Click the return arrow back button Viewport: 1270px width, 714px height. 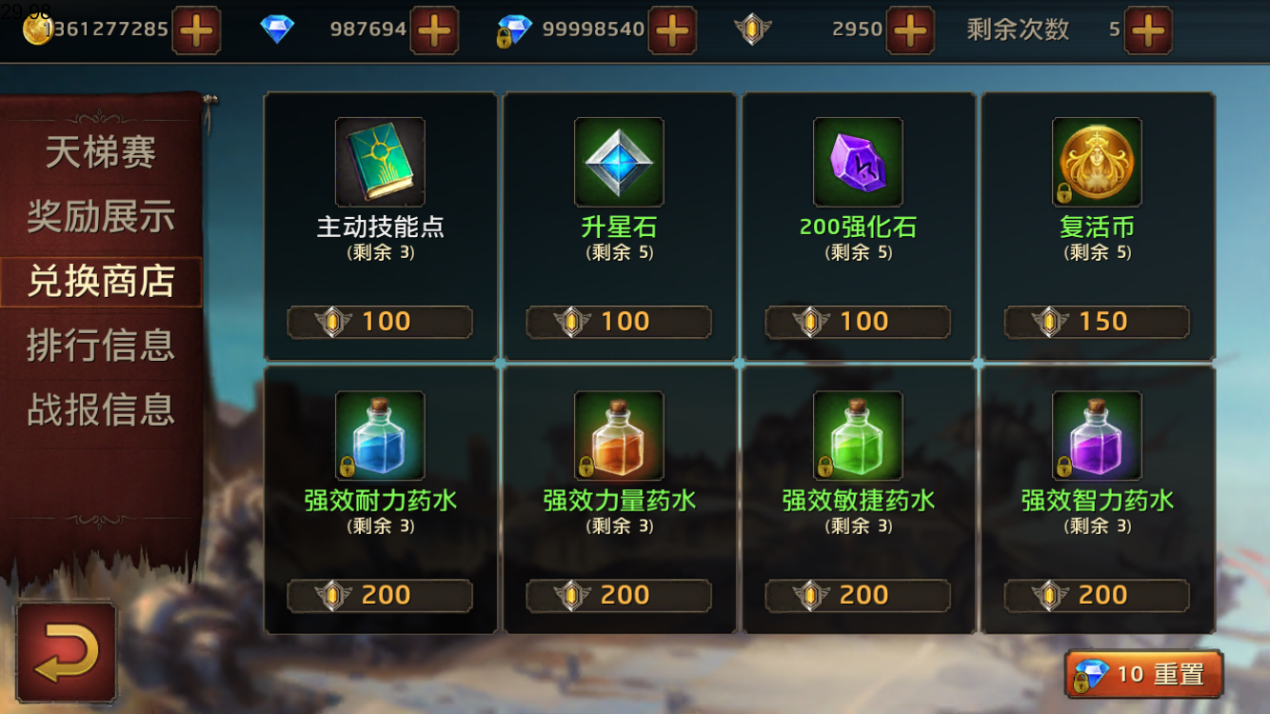pos(66,652)
